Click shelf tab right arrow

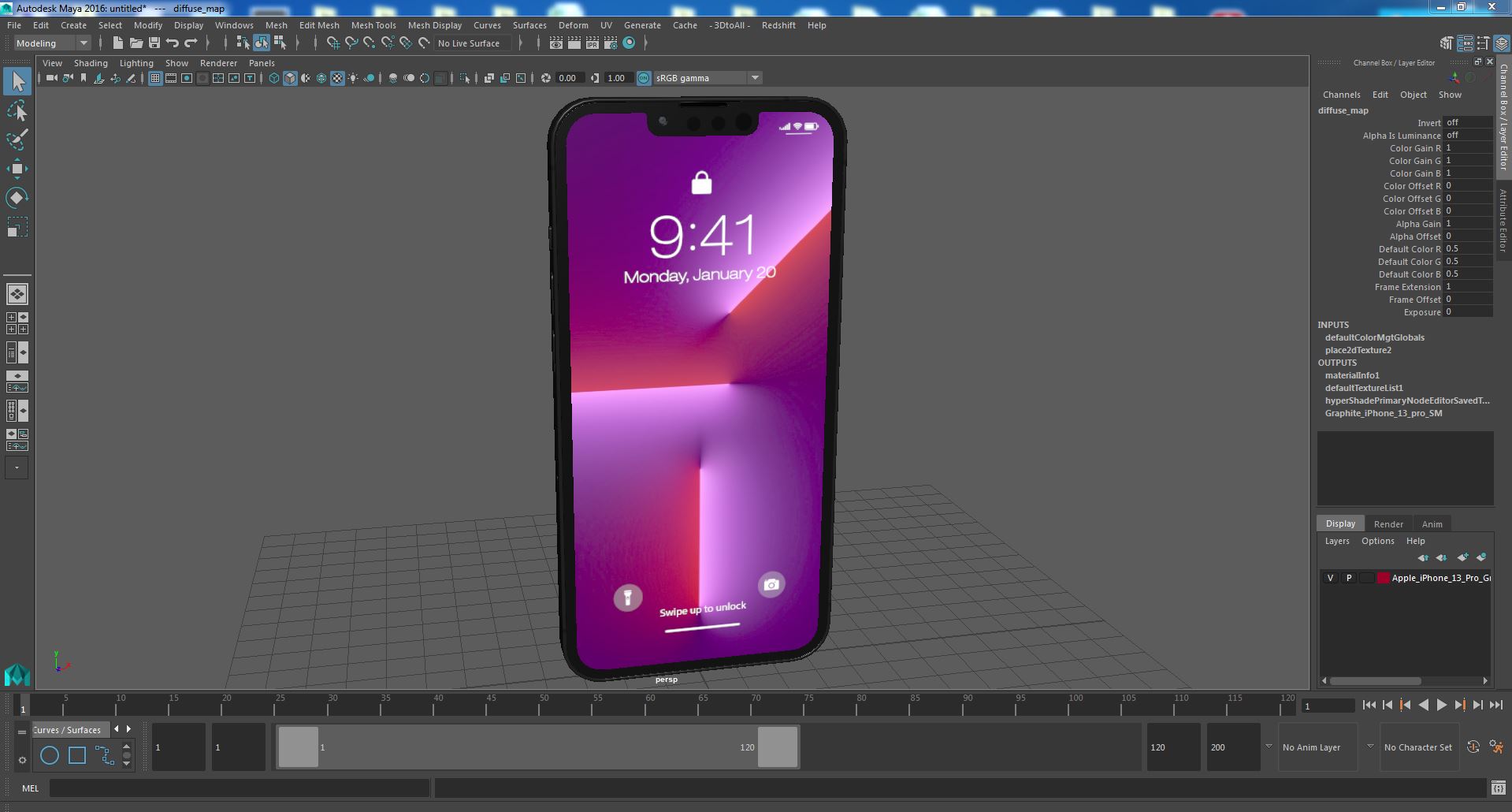pyautogui.click(x=128, y=729)
